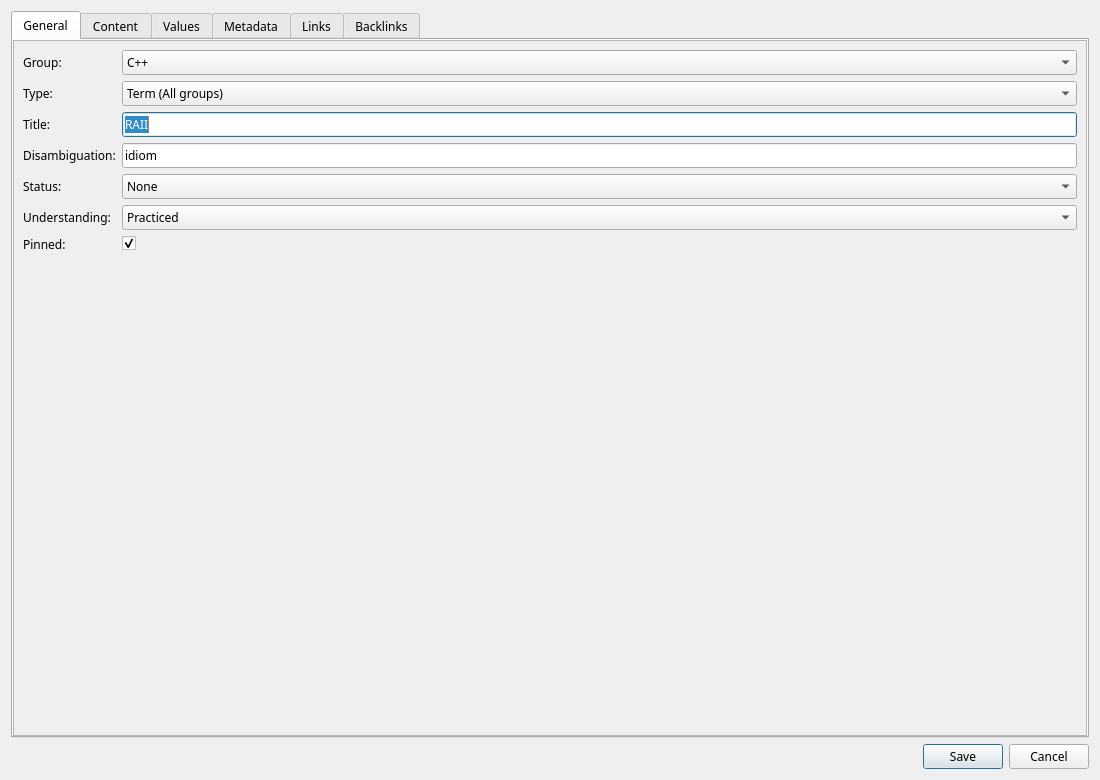1100x780 pixels.
Task: Click the Group label
Action: coord(42,62)
